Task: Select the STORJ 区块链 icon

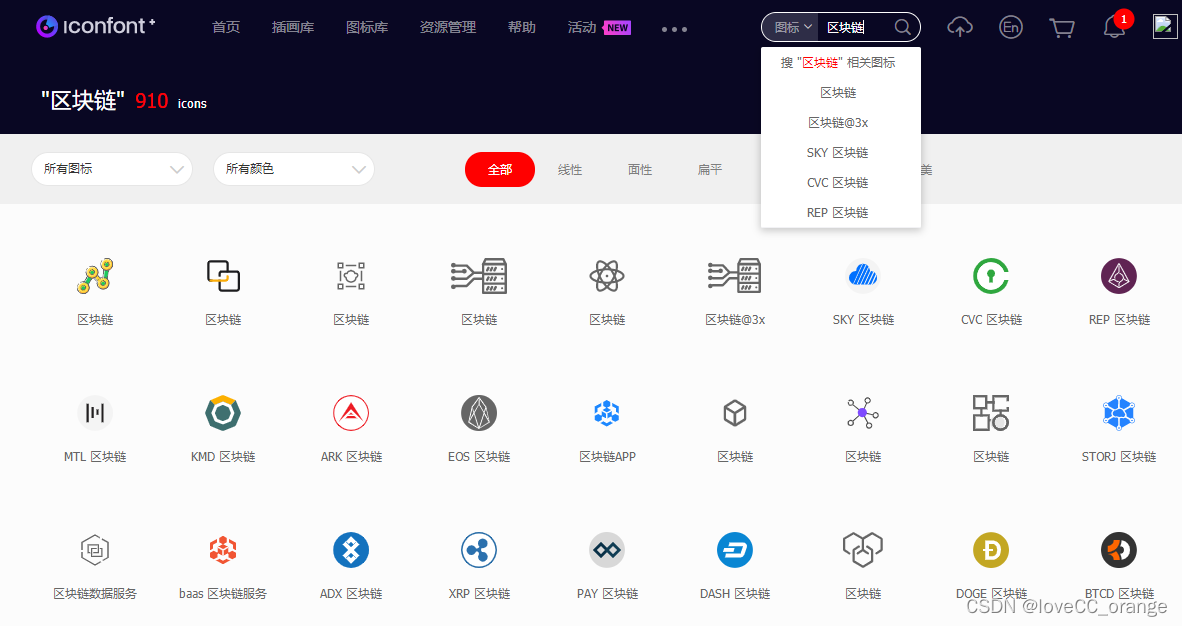Action: [x=1119, y=413]
